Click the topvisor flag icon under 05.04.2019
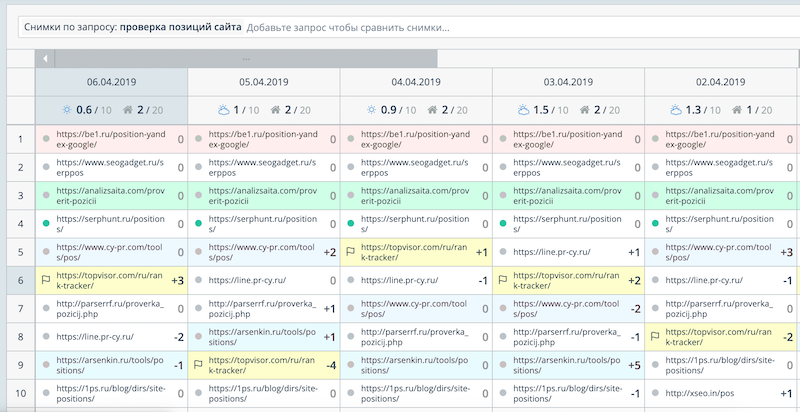 click(x=199, y=365)
